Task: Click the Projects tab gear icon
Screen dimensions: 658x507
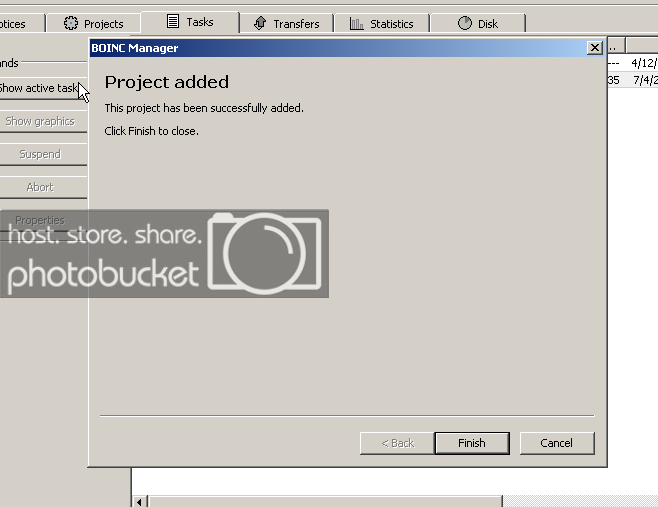Action: tap(71, 23)
